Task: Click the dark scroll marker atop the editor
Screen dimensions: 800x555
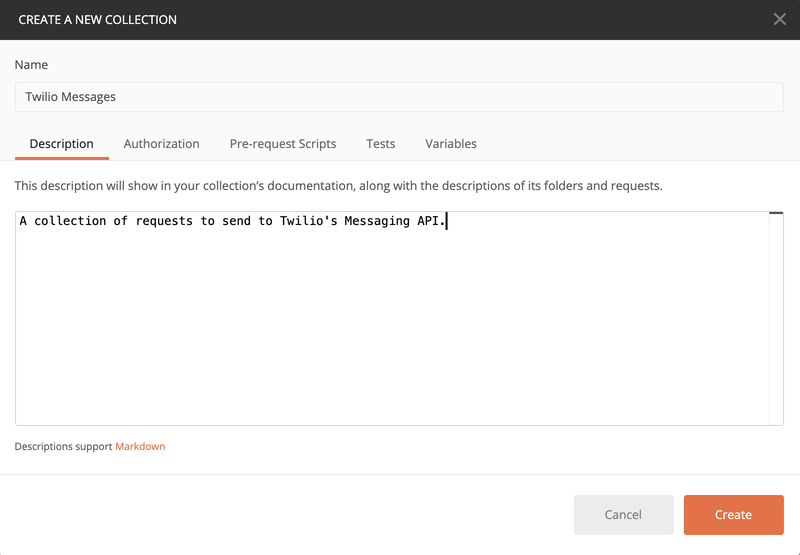Action: pyautogui.click(x=776, y=214)
